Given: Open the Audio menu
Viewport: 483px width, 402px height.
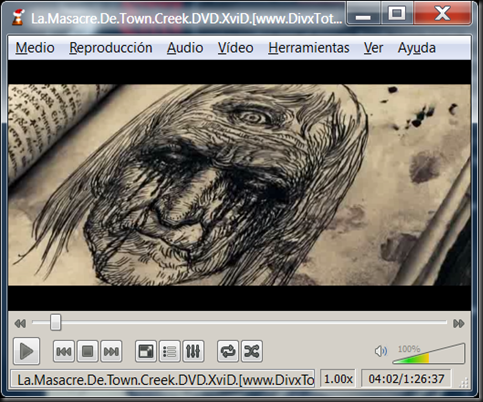Looking at the screenshot, I should [x=185, y=48].
